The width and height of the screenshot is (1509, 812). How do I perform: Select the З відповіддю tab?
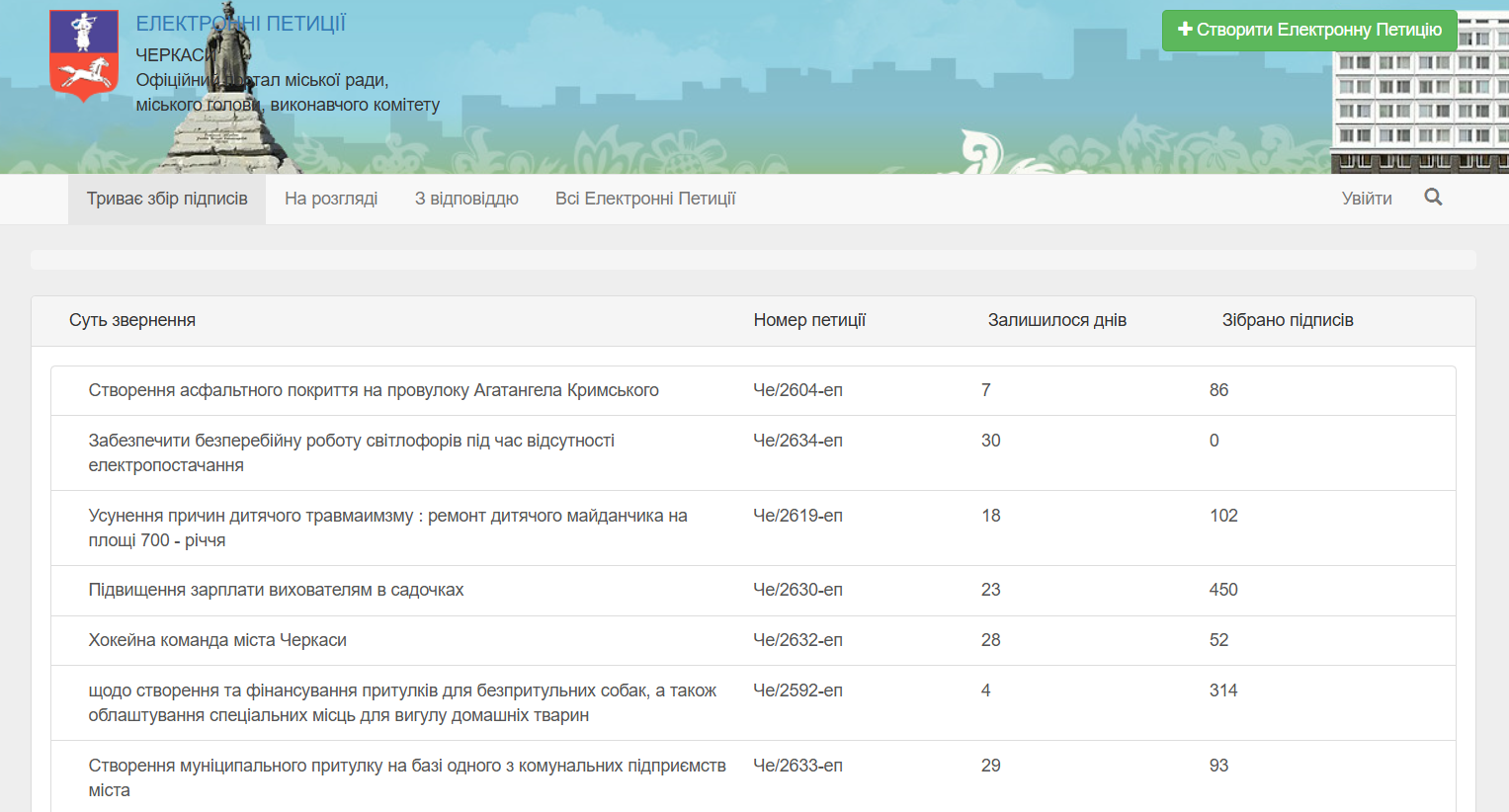[x=466, y=199]
